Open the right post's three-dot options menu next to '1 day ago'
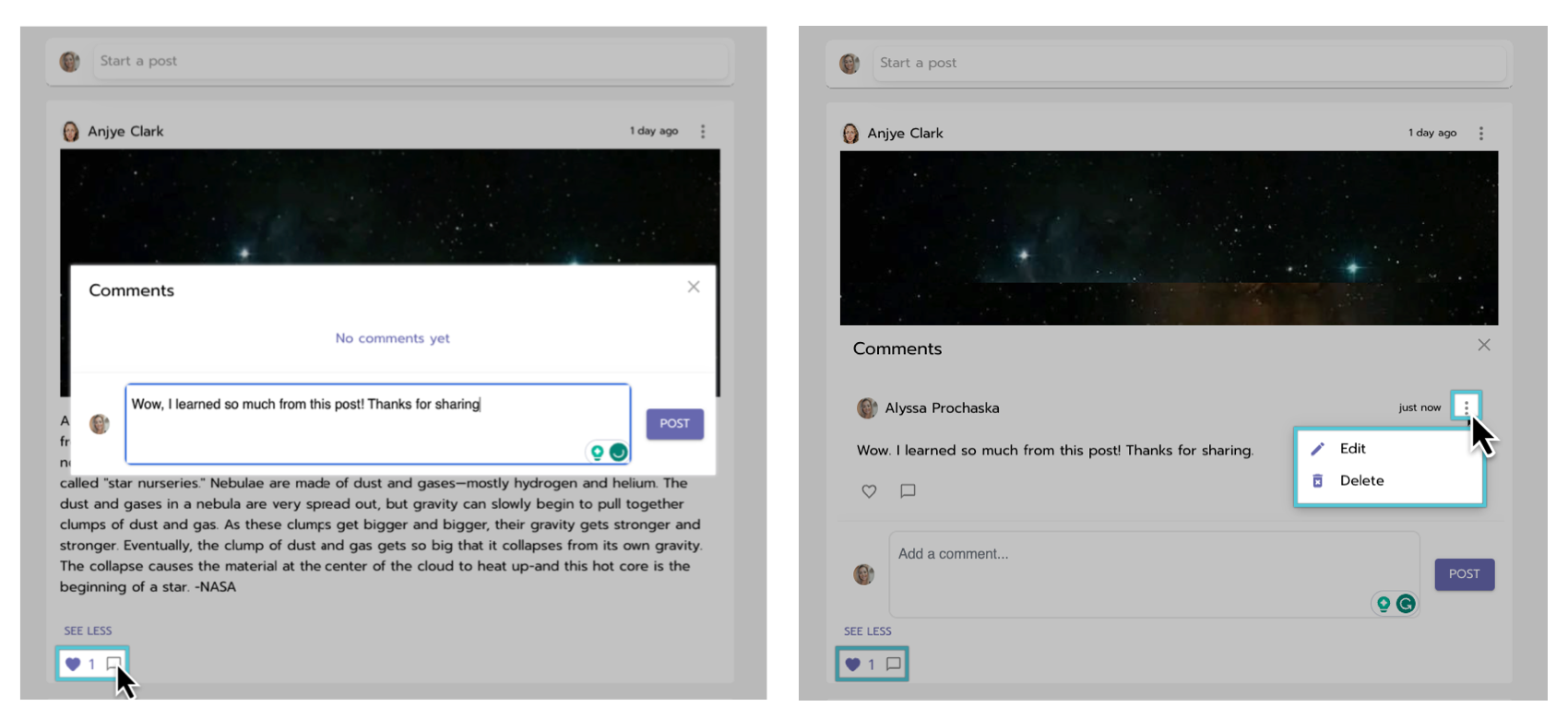The height and width of the screenshot is (719, 1568). click(1481, 133)
